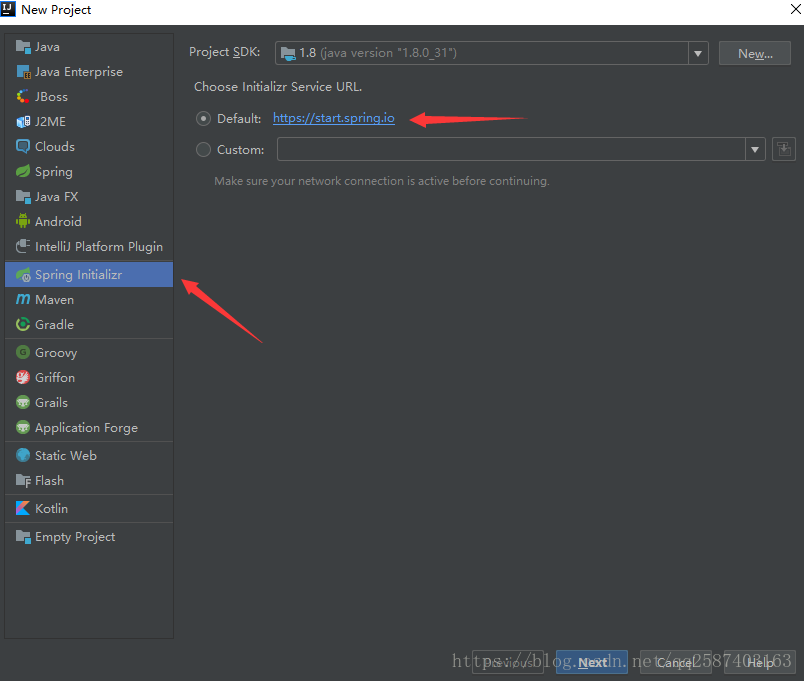
Task: Select the Spring Initializr list entry
Action: coord(89,275)
